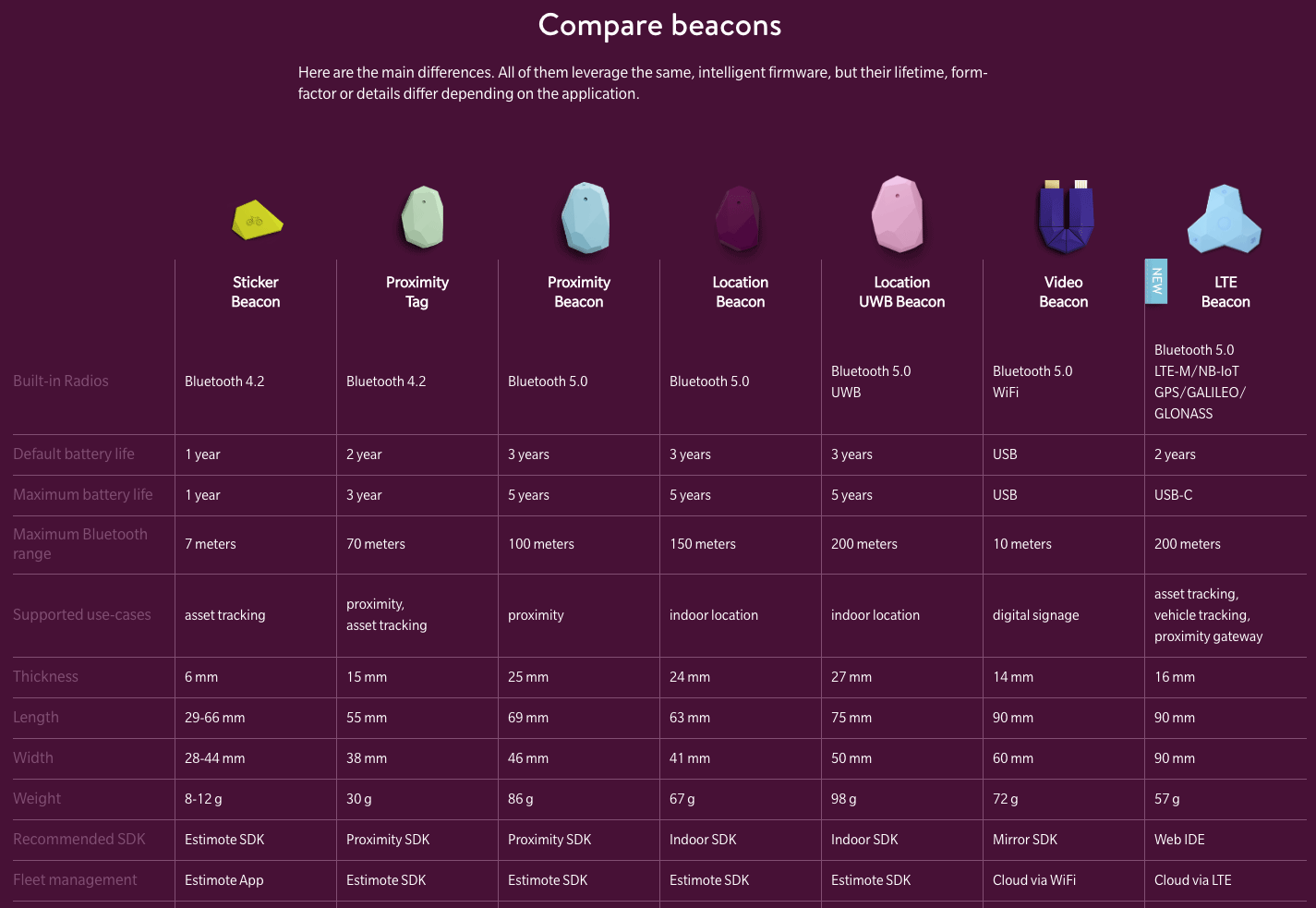Click the USB-C maximum battery cell
Screen dimensions: 1316x908
click(1174, 495)
